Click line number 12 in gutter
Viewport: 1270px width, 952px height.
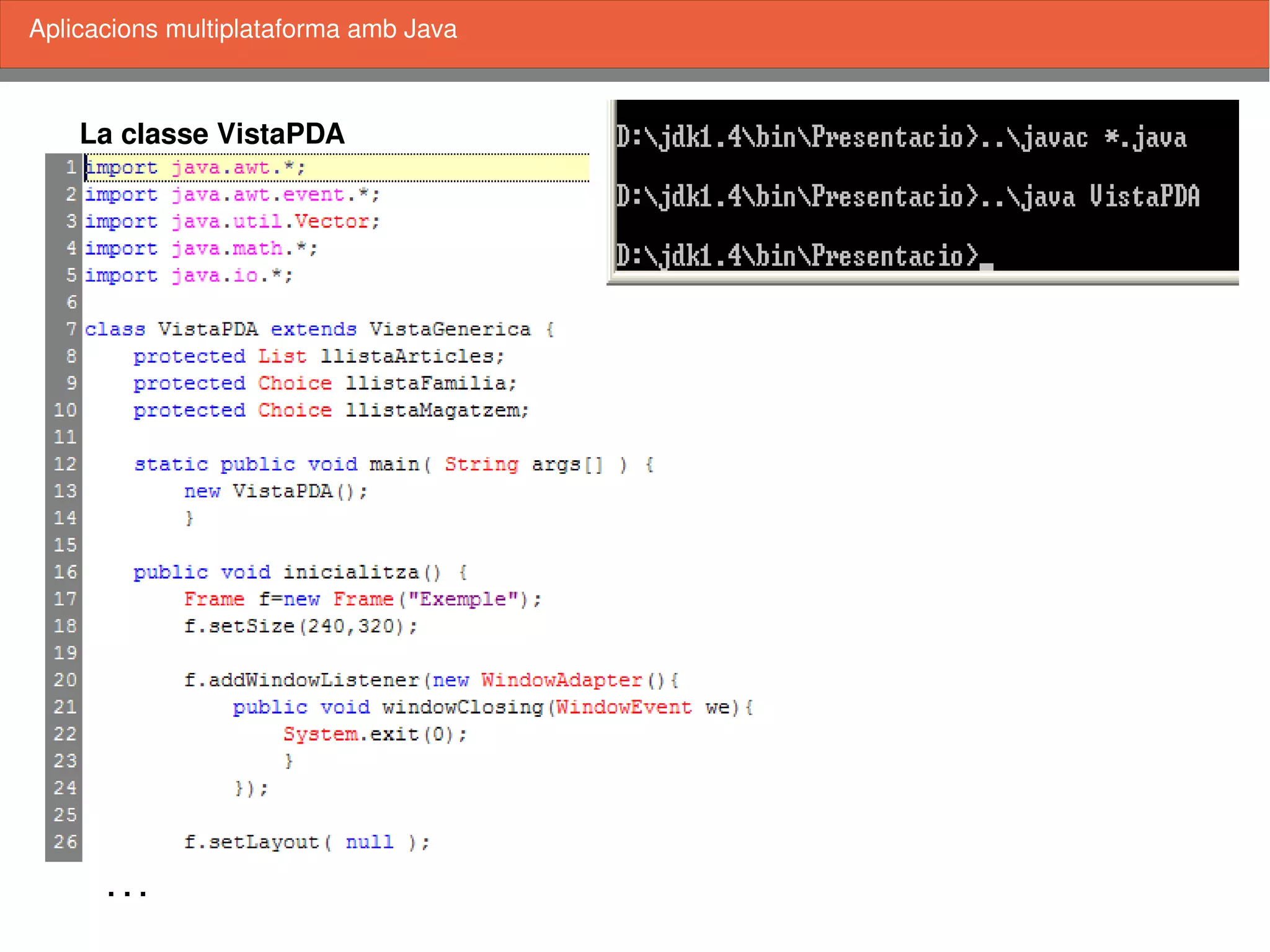coord(65,465)
